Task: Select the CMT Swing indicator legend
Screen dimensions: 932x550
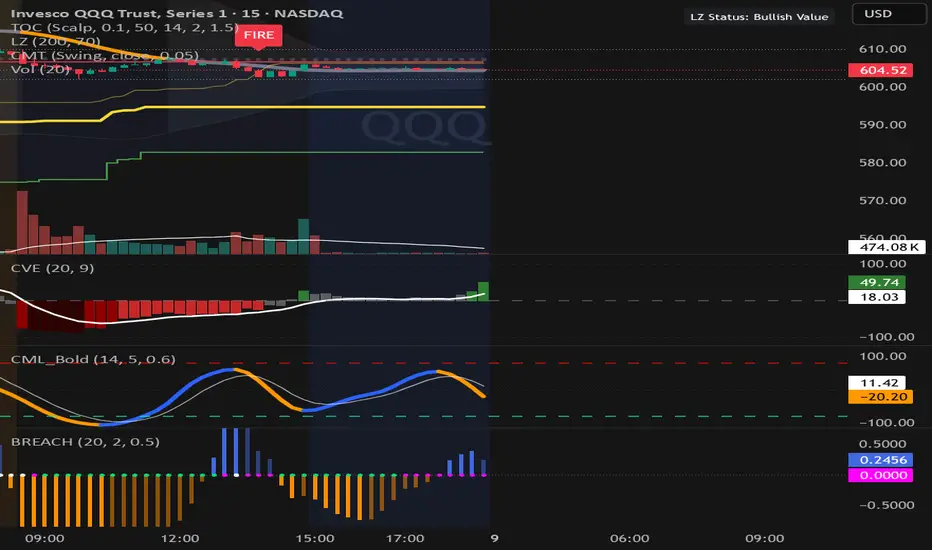Action: click(x=105, y=55)
